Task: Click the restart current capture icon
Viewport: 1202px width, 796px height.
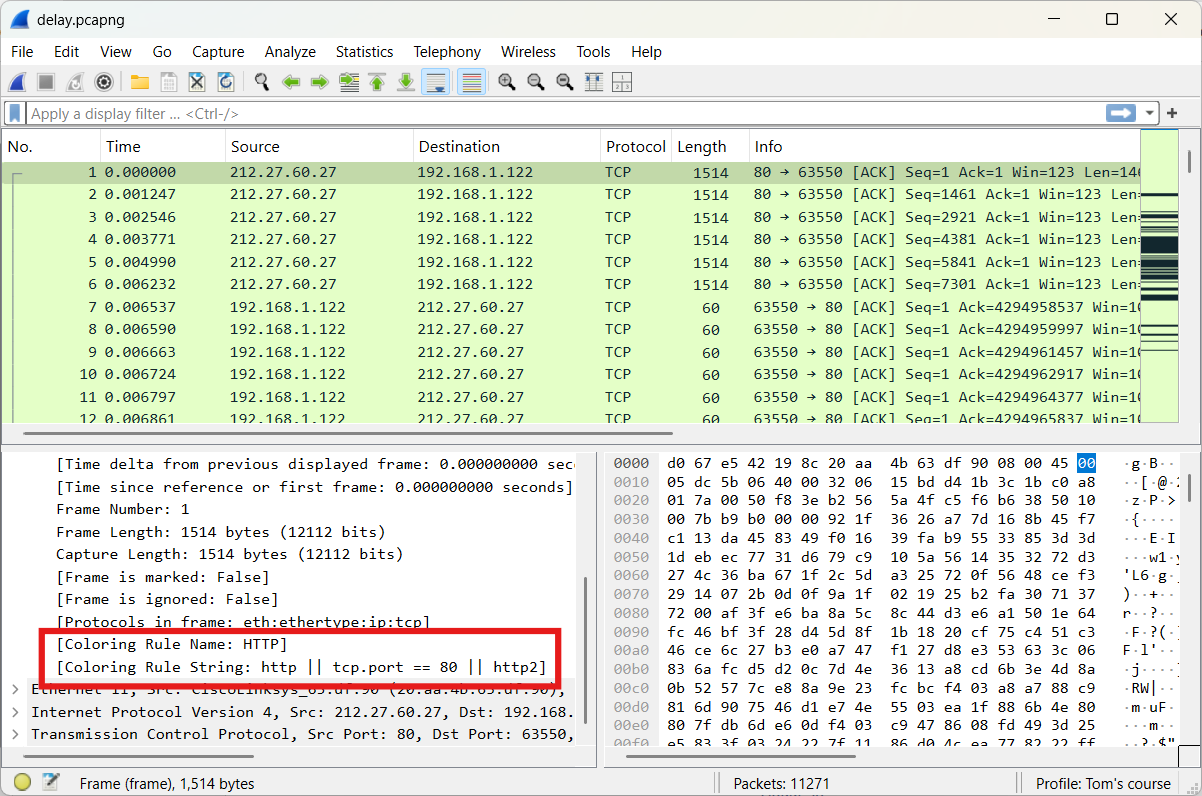Action: click(75, 82)
